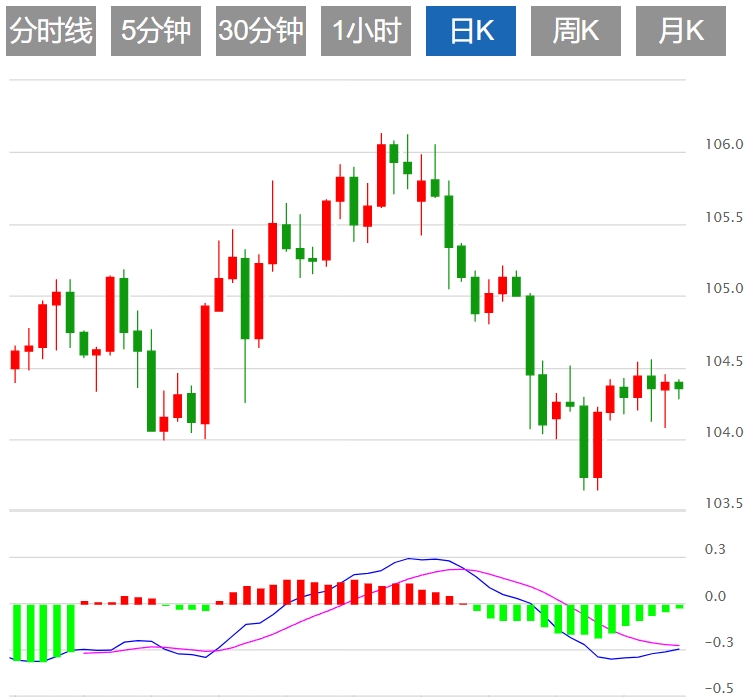
Task: Click the 0.3 MACD axis label
Action: pyautogui.click(x=715, y=550)
